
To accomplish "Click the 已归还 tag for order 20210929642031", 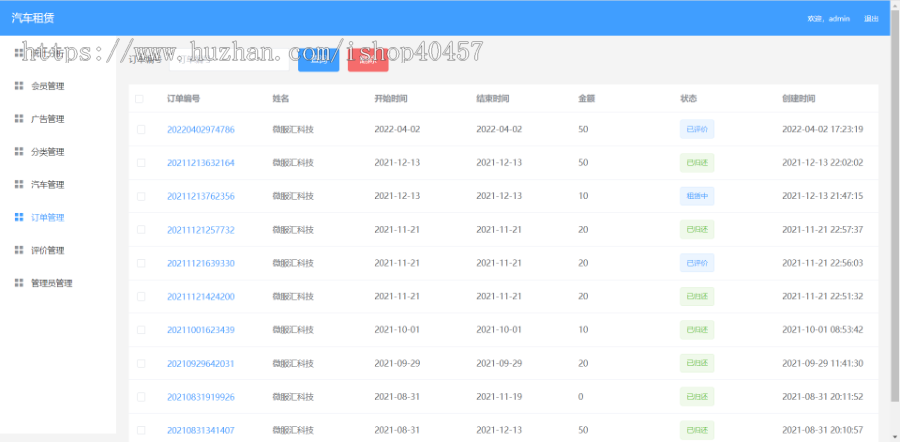I will coord(697,363).
